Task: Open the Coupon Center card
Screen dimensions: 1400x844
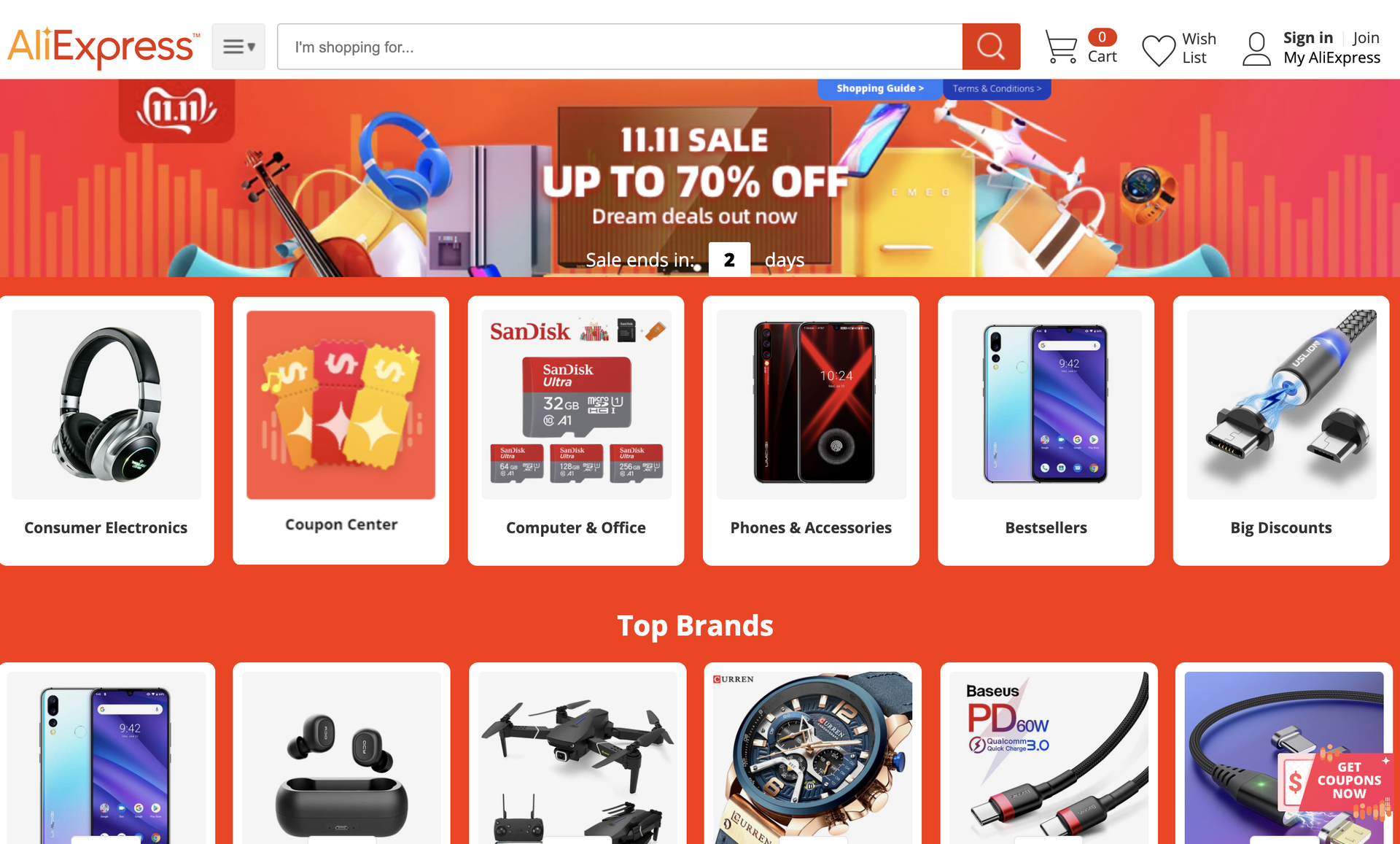Action: (x=341, y=430)
